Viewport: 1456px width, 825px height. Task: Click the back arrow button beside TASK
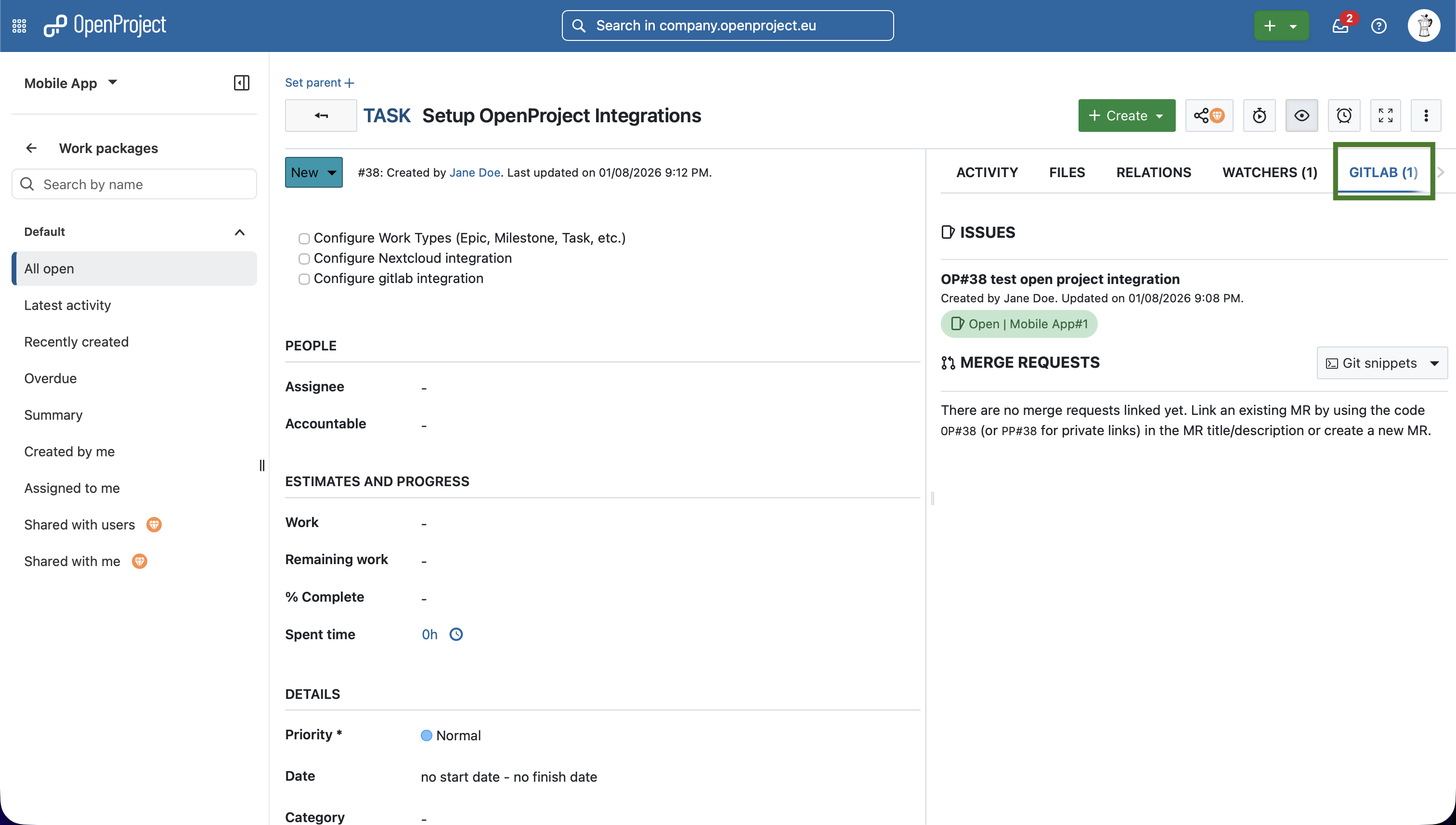(x=321, y=116)
